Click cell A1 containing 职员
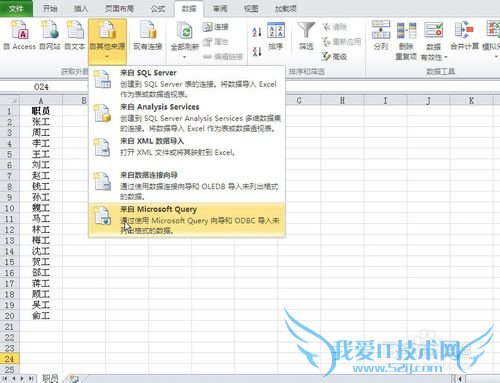The width and height of the screenshot is (500, 383). click(x=41, y=111)
